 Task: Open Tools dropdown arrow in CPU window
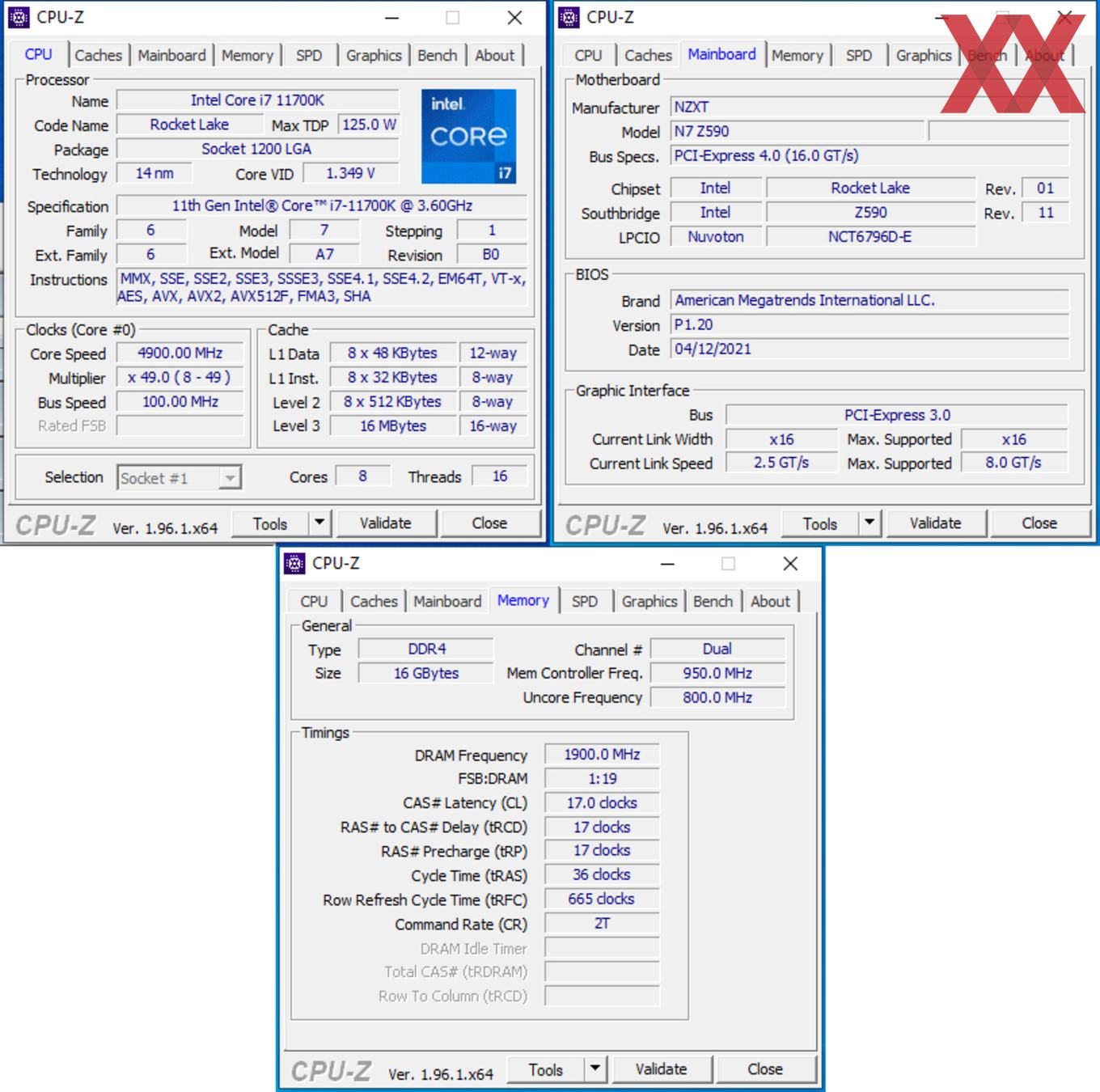pyautogui.click(x=319, y=523)
